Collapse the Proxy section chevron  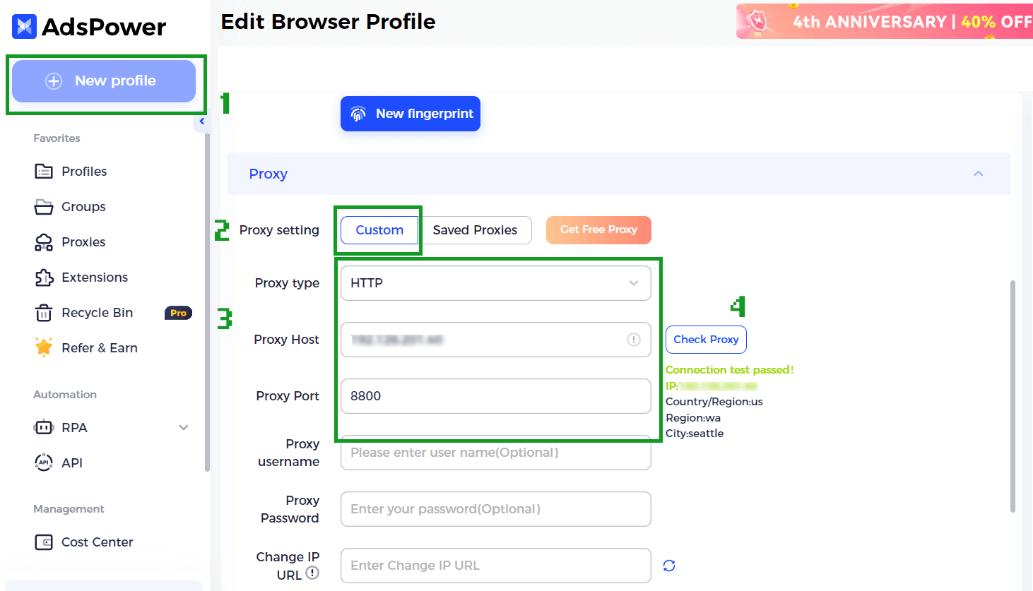[978, 174]
